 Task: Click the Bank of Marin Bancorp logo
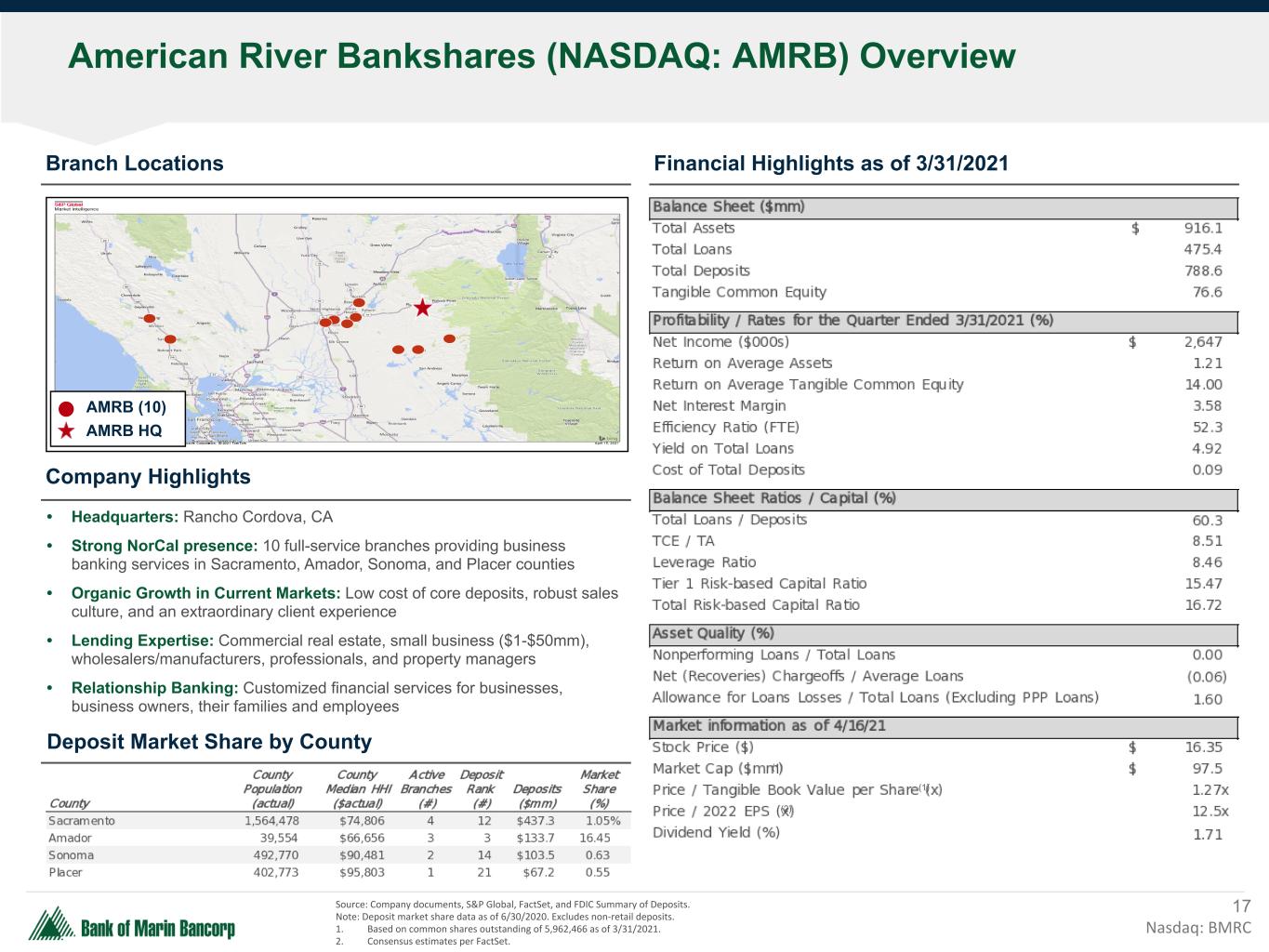[131, 925]
